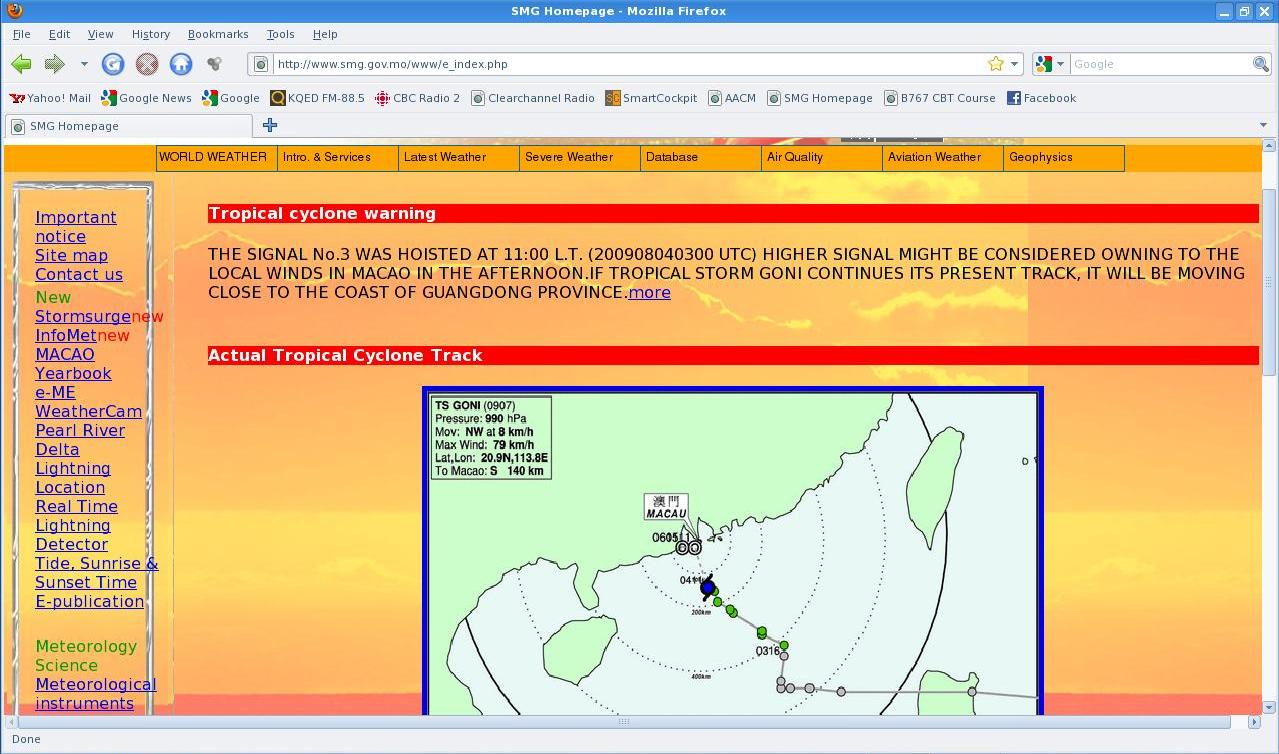The height and width of the screenshot is (754, 1279).
Task: Open the B767 CBT Course bookmark
Action: point(939,98)
